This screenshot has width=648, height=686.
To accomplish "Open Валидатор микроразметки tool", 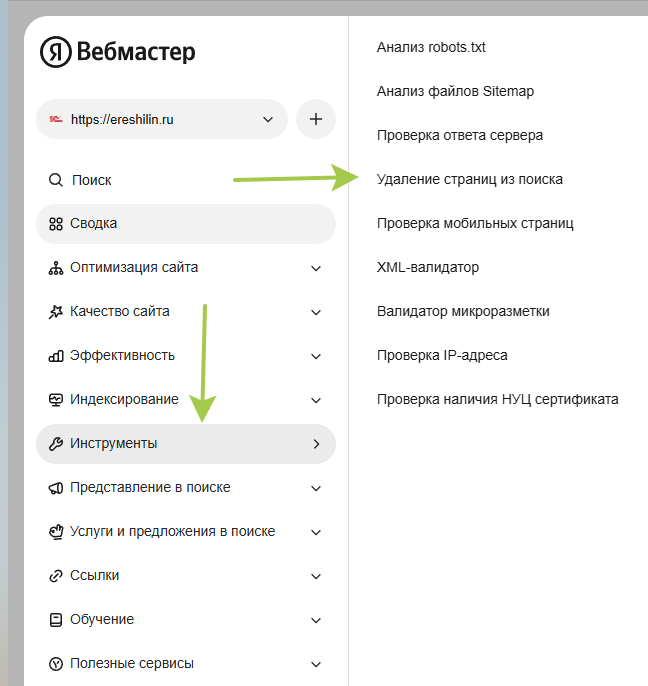I will click(x=463, y=311).
